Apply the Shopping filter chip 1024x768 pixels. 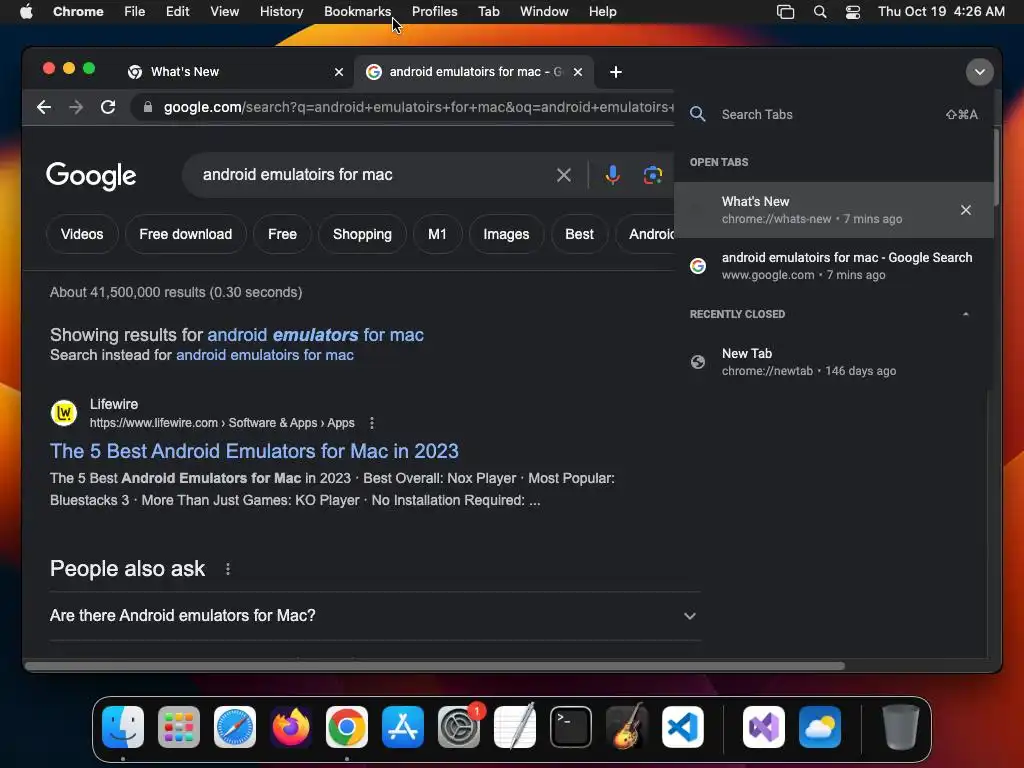tap(362, 234)
